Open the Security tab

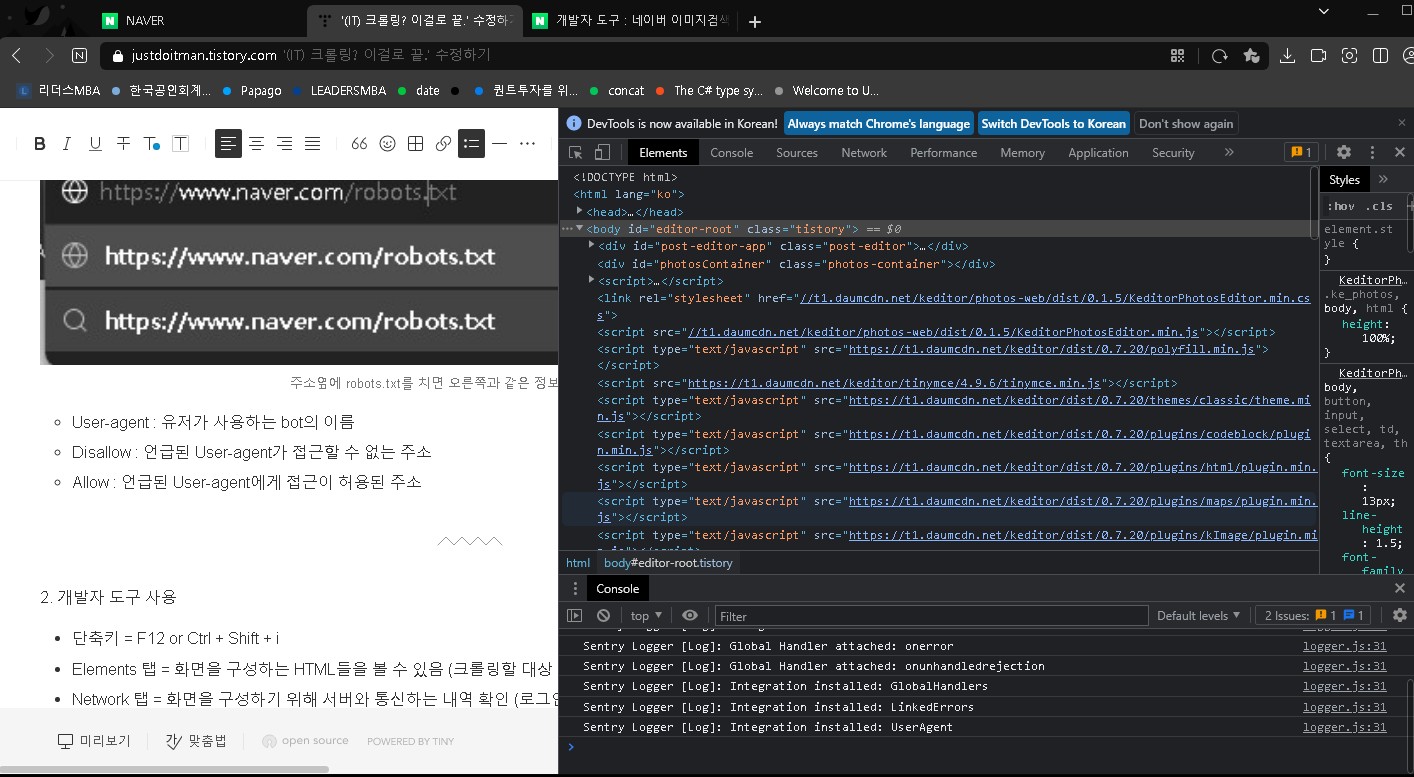pyautogui.click(x=1173, y=152)
